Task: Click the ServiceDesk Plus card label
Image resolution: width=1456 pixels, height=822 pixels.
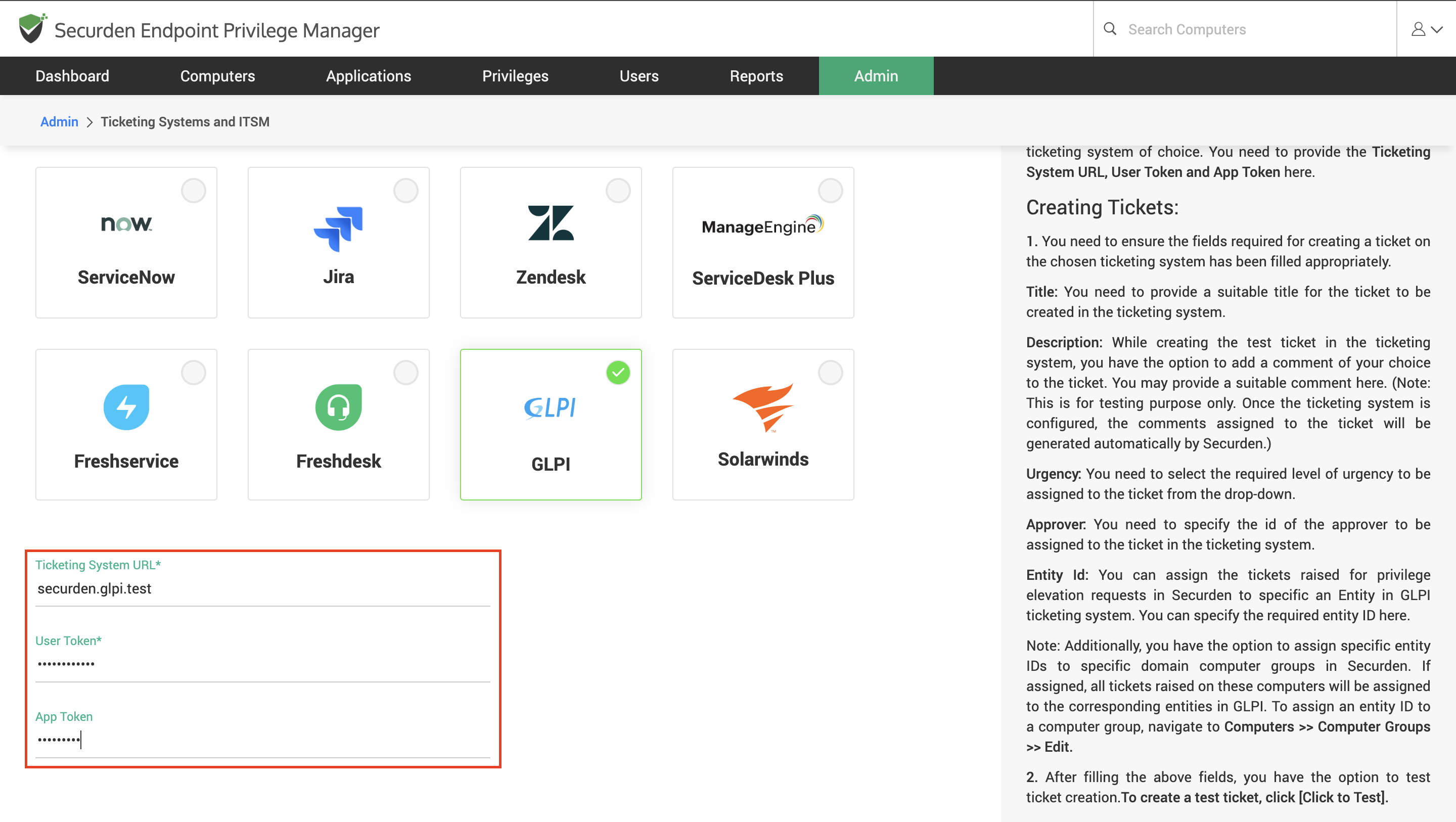Action: 763,278
